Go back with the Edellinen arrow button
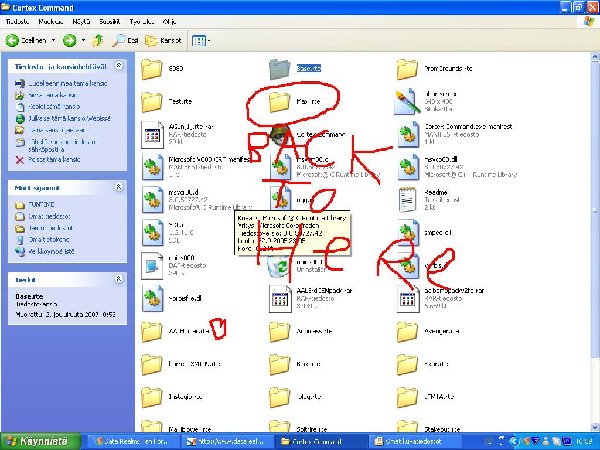 pyautogui.click(x=26, y=40)
